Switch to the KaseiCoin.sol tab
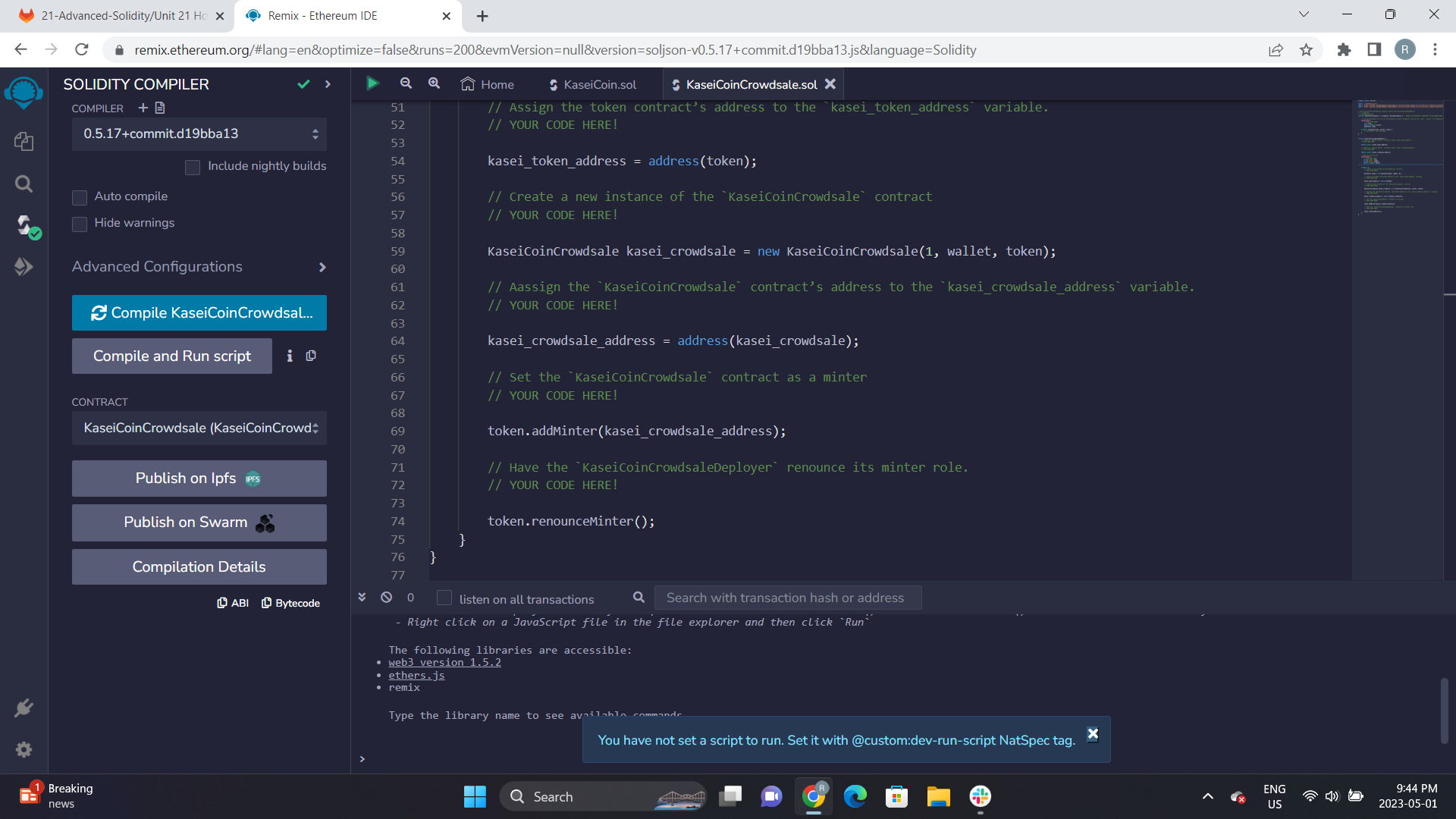 coord(599,84)
